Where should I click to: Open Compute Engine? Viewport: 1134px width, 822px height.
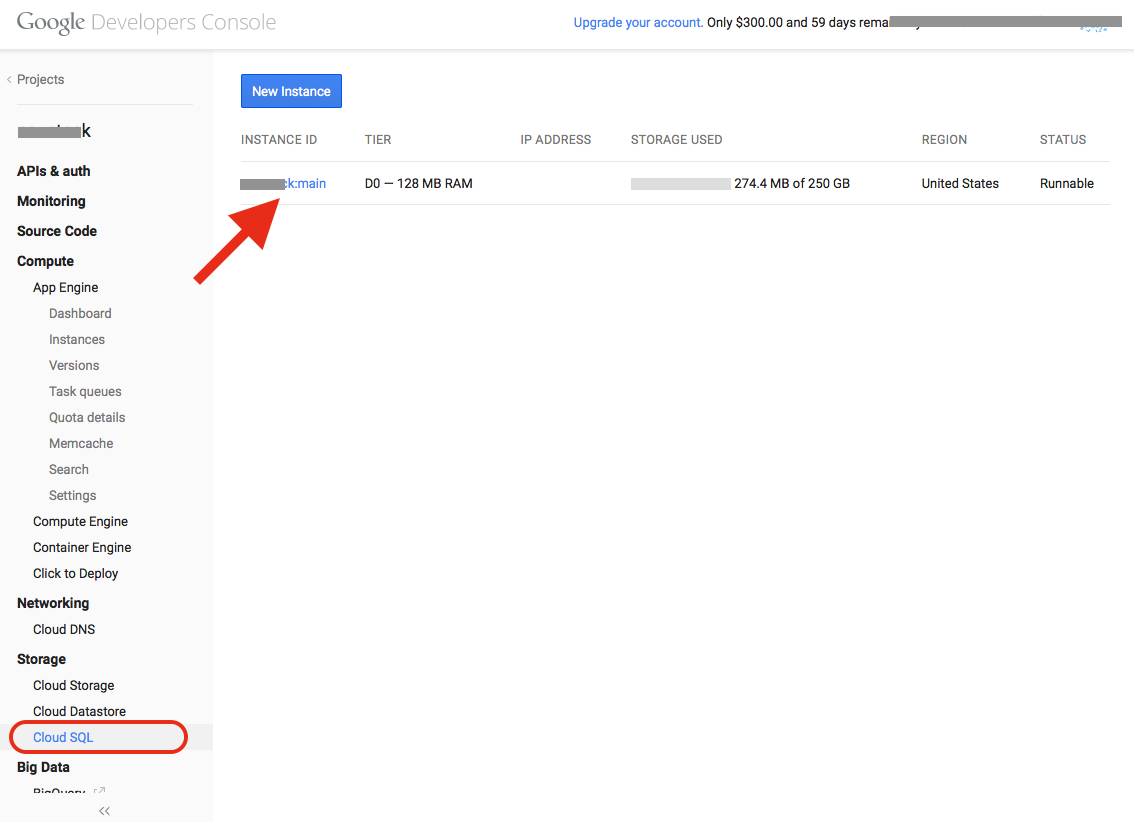click(x=80, y=522)
